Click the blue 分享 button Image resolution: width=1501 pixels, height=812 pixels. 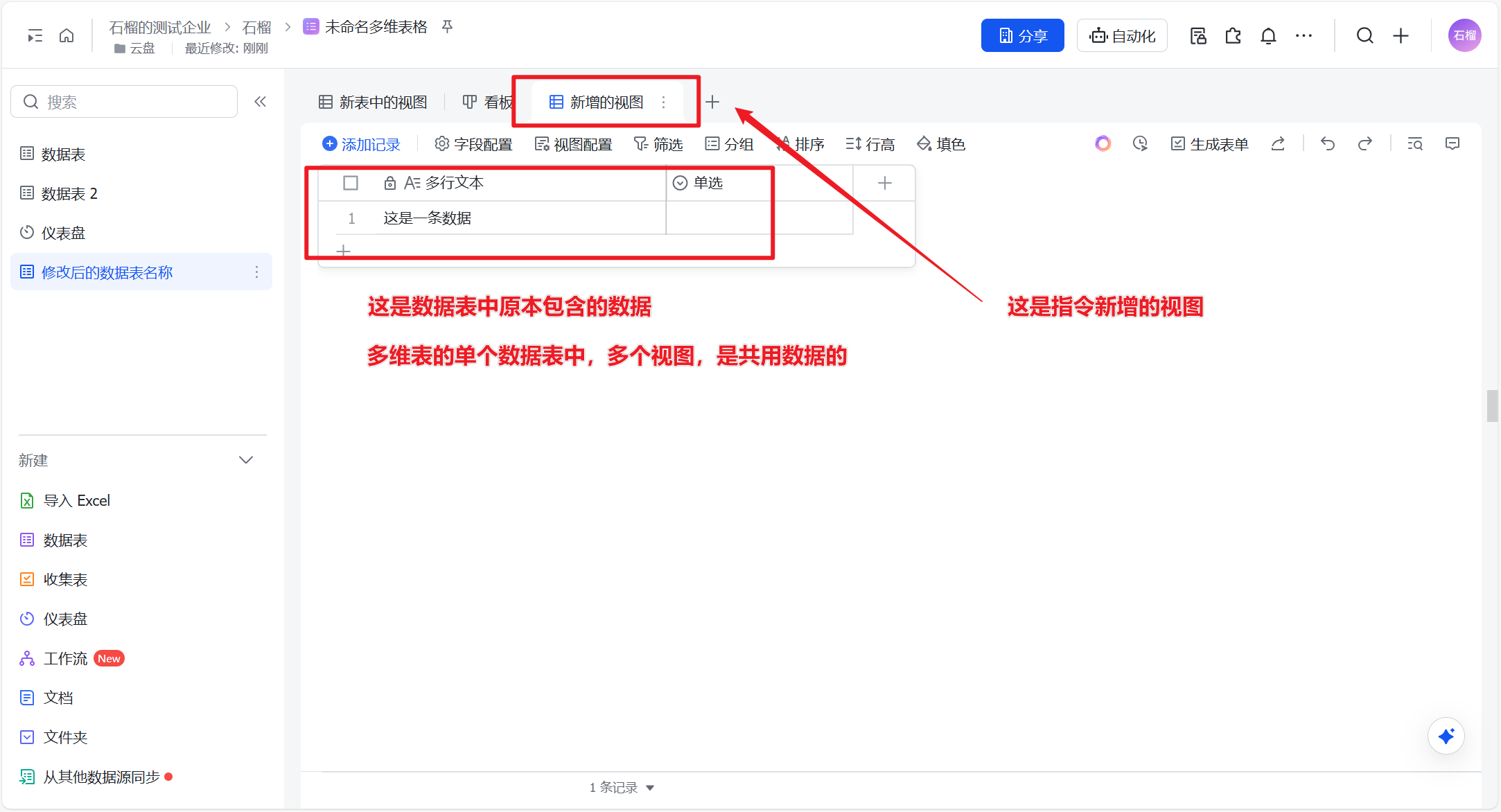[x=1022, y=36]
